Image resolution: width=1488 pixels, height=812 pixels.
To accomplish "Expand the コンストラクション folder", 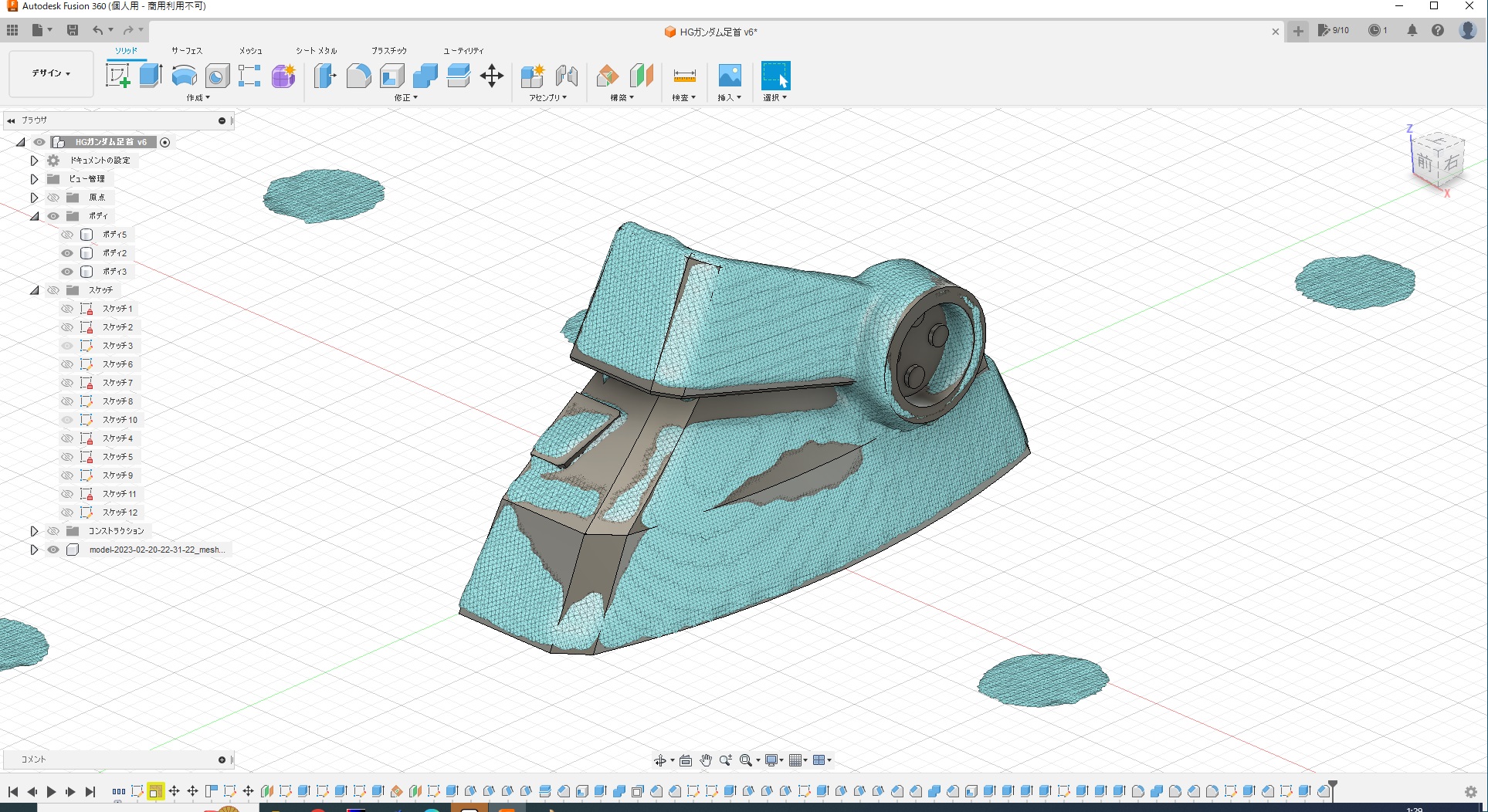I will click(x=34, y=531).
